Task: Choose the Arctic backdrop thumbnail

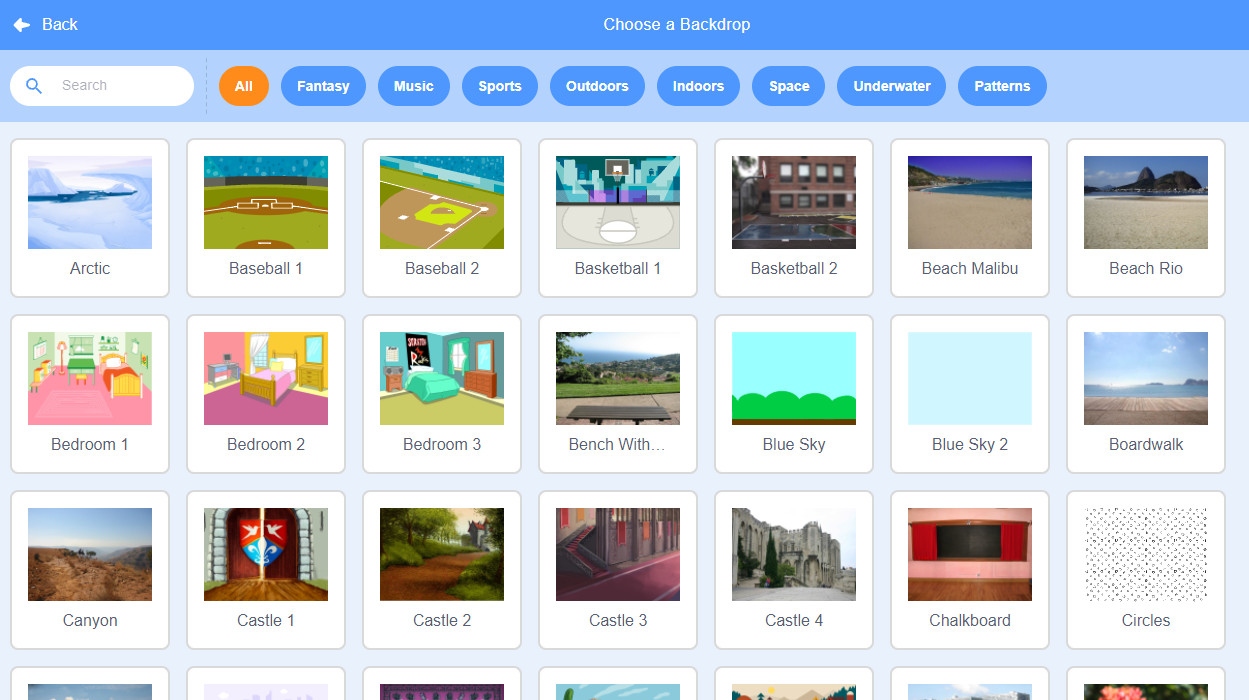Action: [90, 202]
